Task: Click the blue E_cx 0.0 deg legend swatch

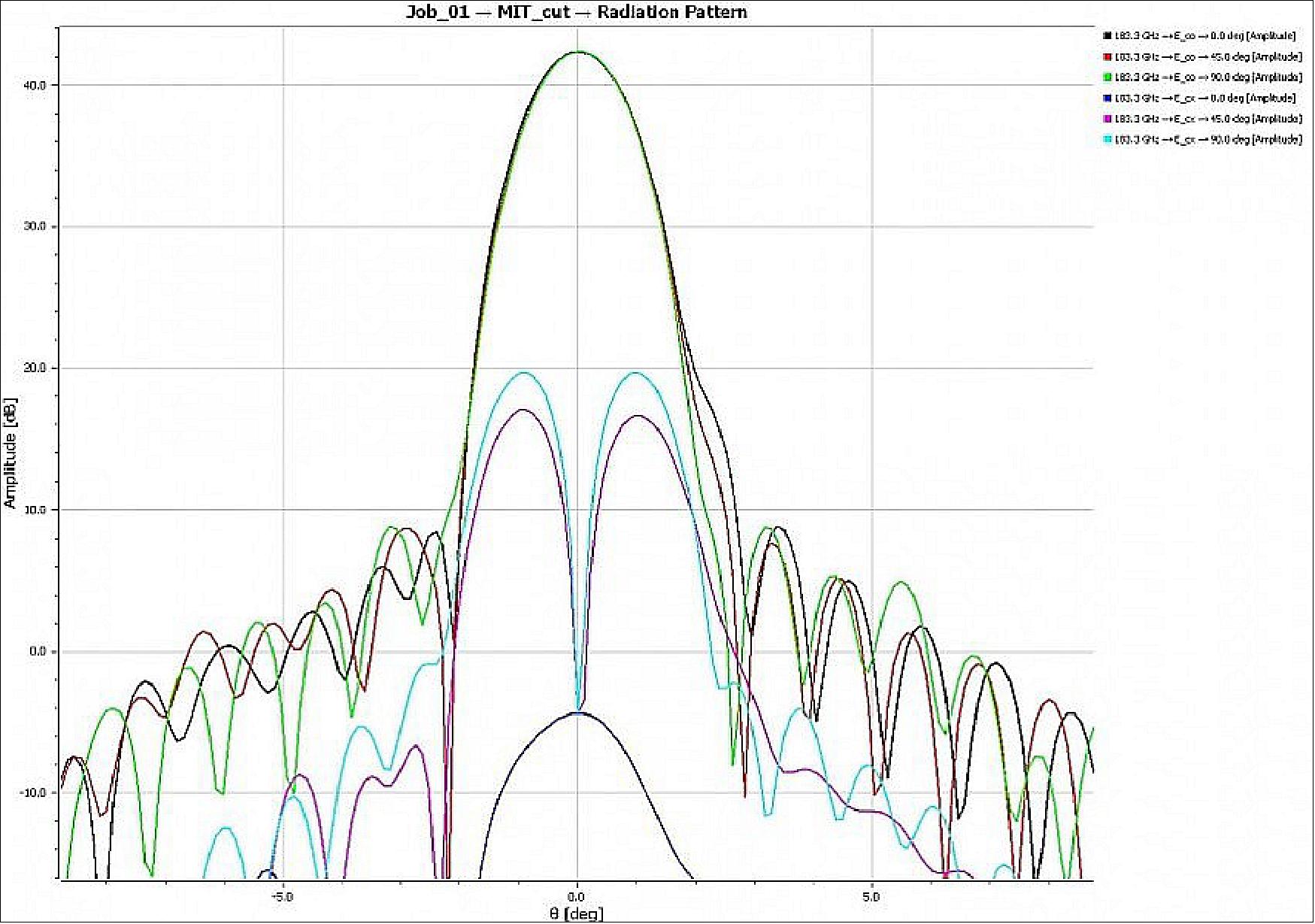Action: coord(1107,98)
